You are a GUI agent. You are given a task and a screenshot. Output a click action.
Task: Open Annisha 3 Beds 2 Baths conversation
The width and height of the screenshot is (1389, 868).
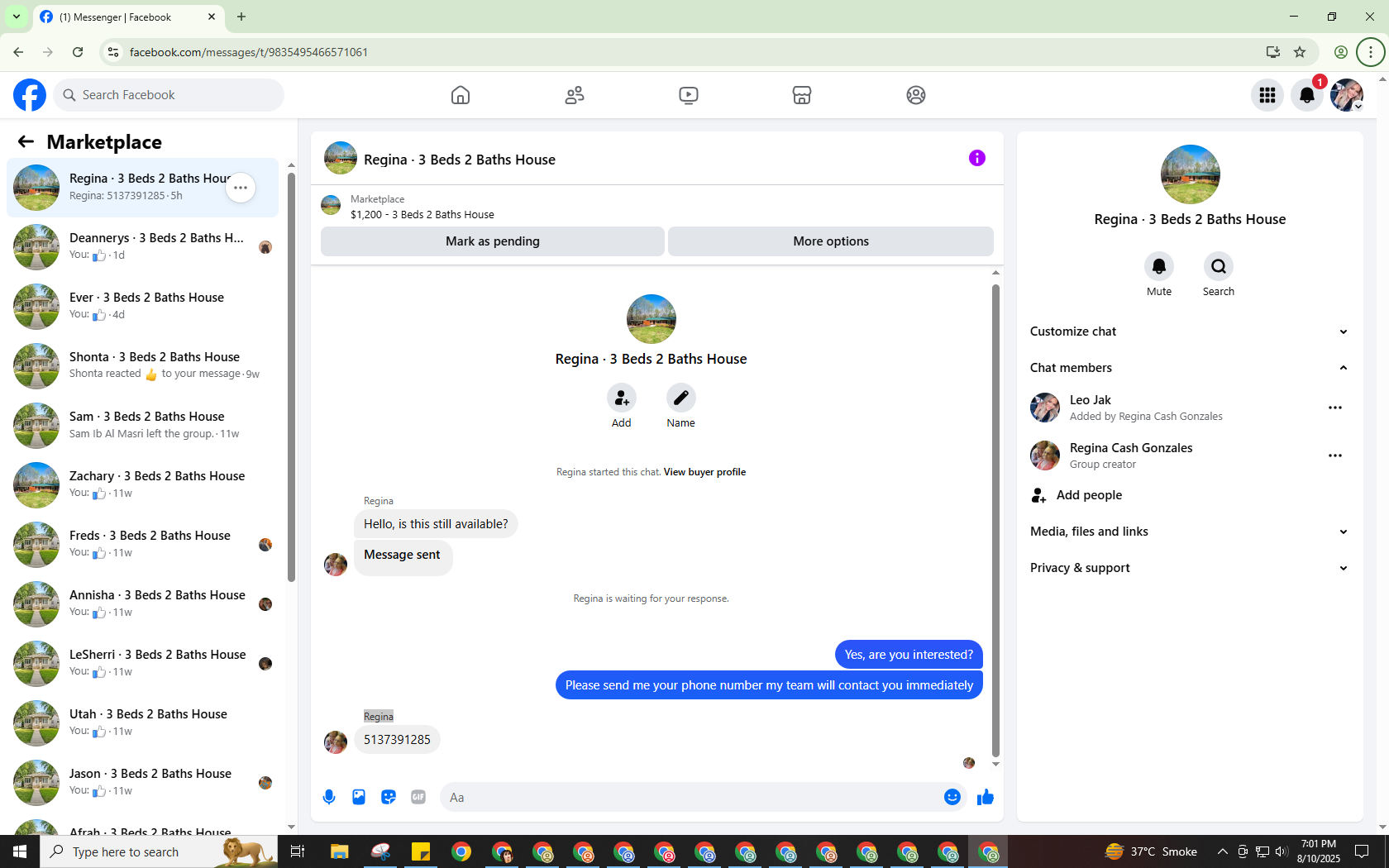[x=142, y=604]
